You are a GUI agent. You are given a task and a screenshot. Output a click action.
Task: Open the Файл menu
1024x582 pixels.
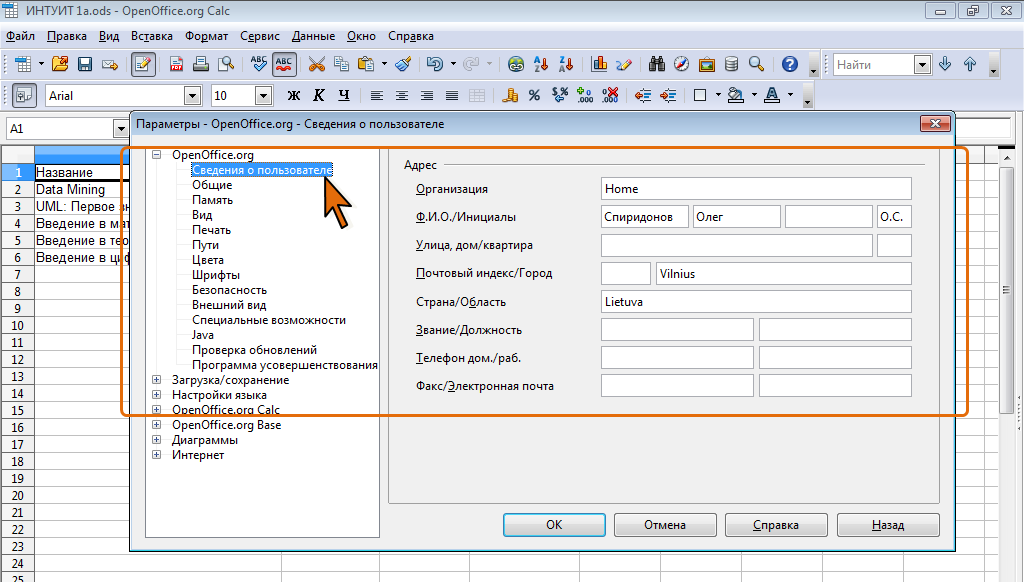click(x=20, y=36)
